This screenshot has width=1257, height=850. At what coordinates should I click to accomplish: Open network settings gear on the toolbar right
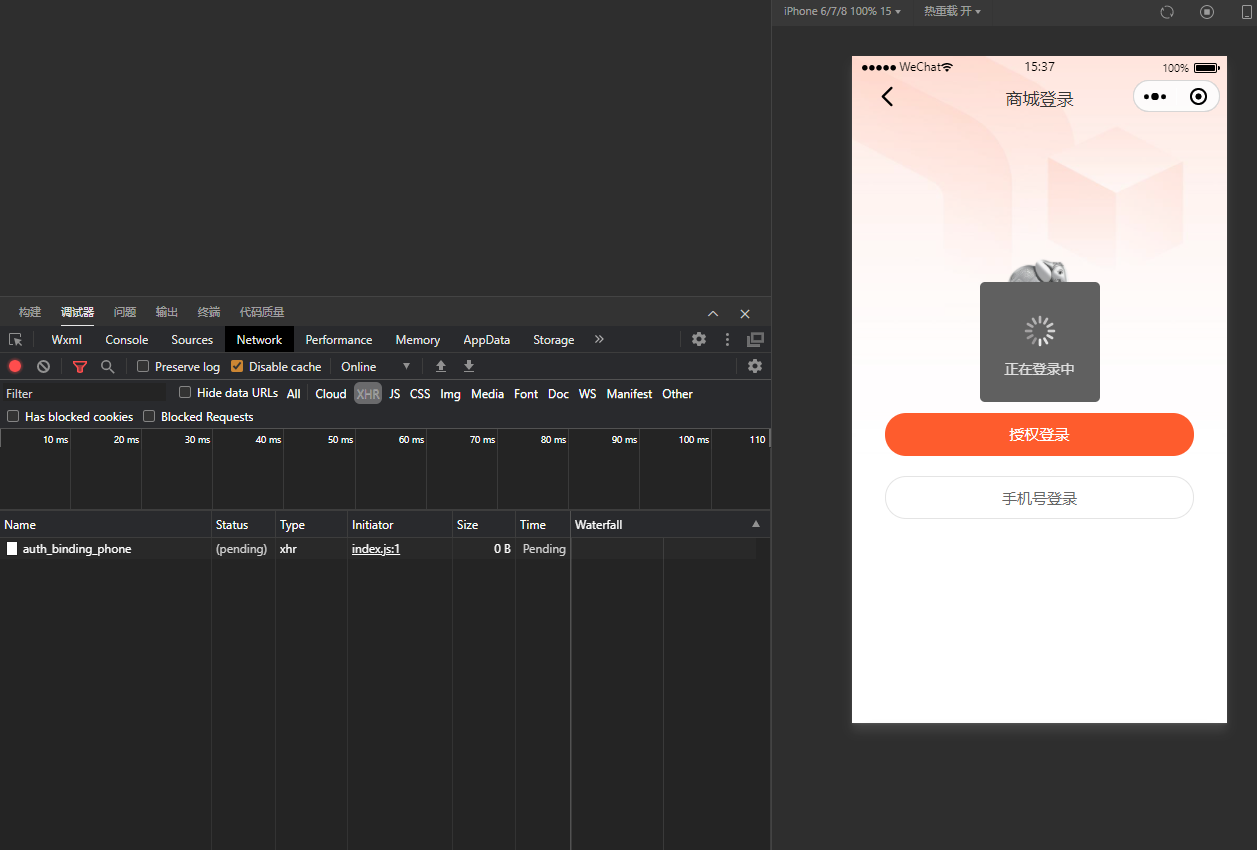click(755, 366)
